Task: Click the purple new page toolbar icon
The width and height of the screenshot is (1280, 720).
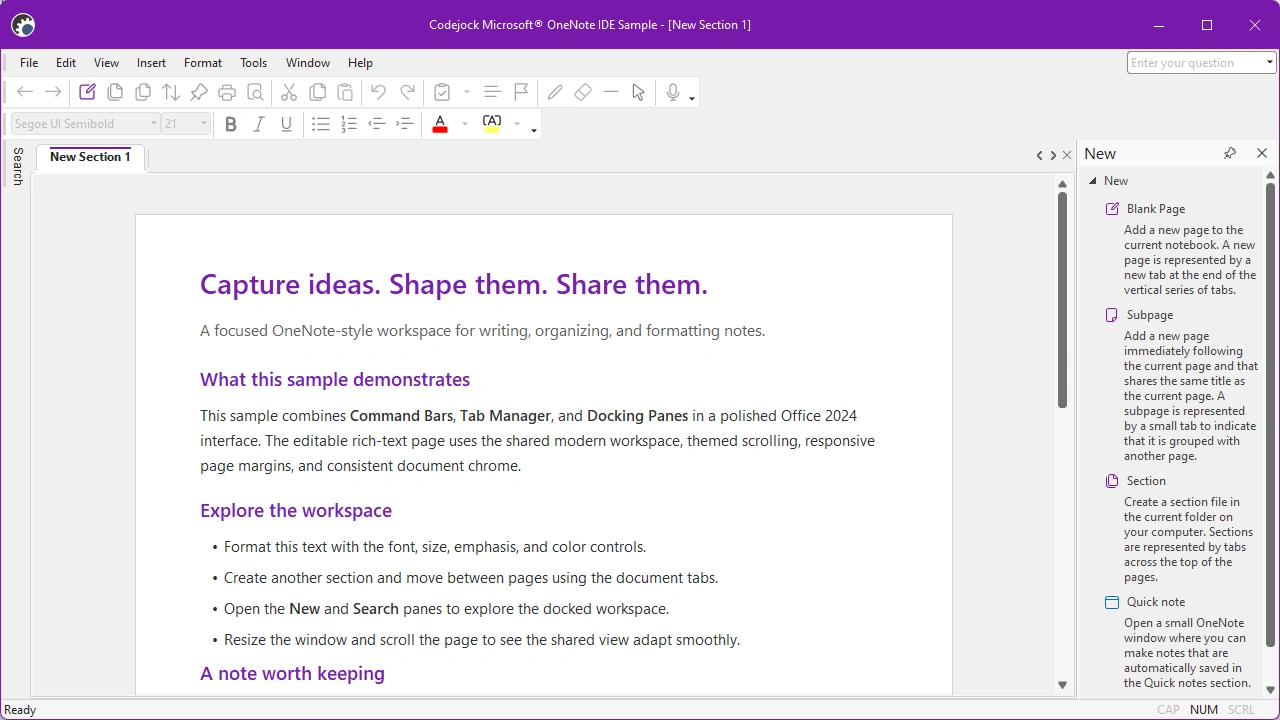Action: tap(87, 93)
